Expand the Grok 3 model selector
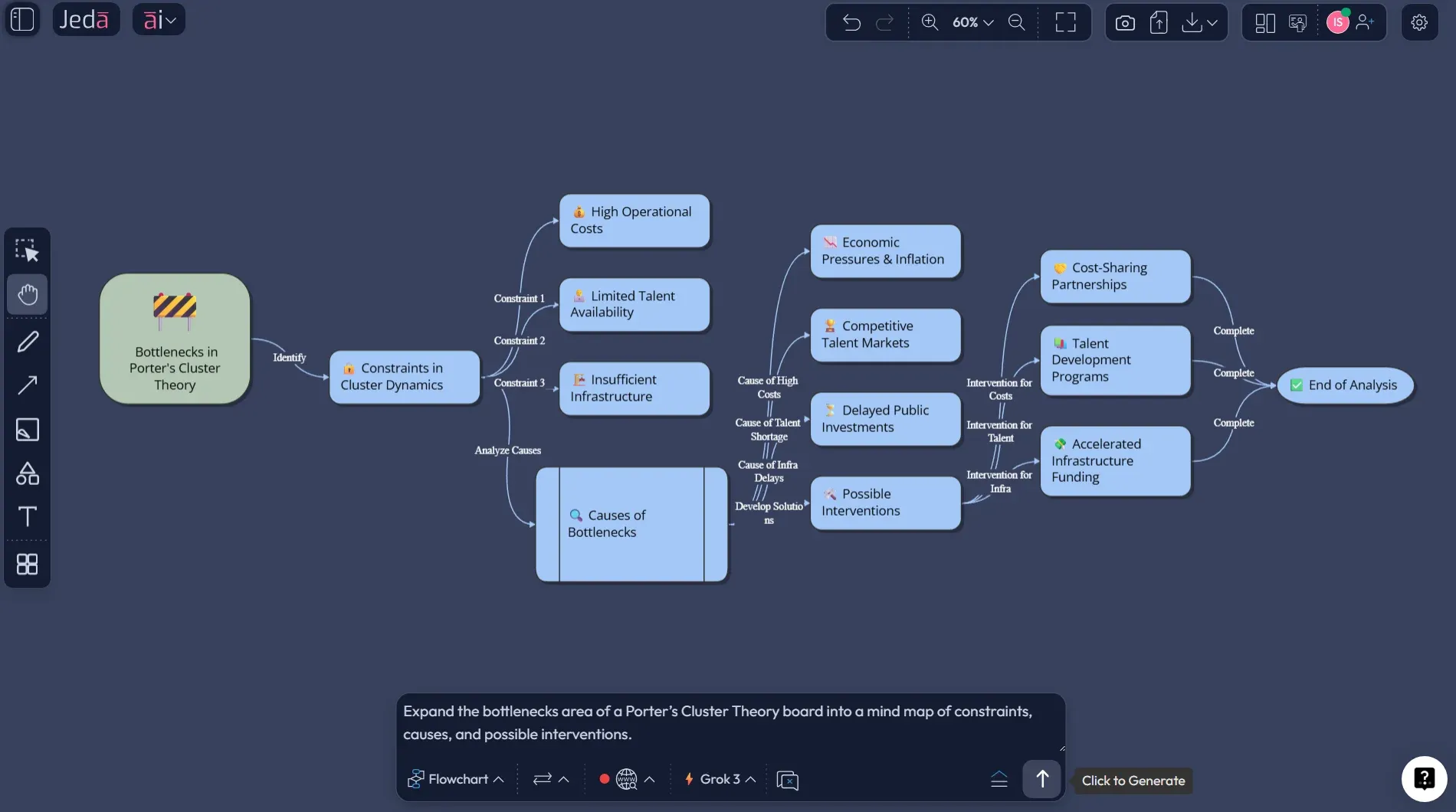 (718, 779)
